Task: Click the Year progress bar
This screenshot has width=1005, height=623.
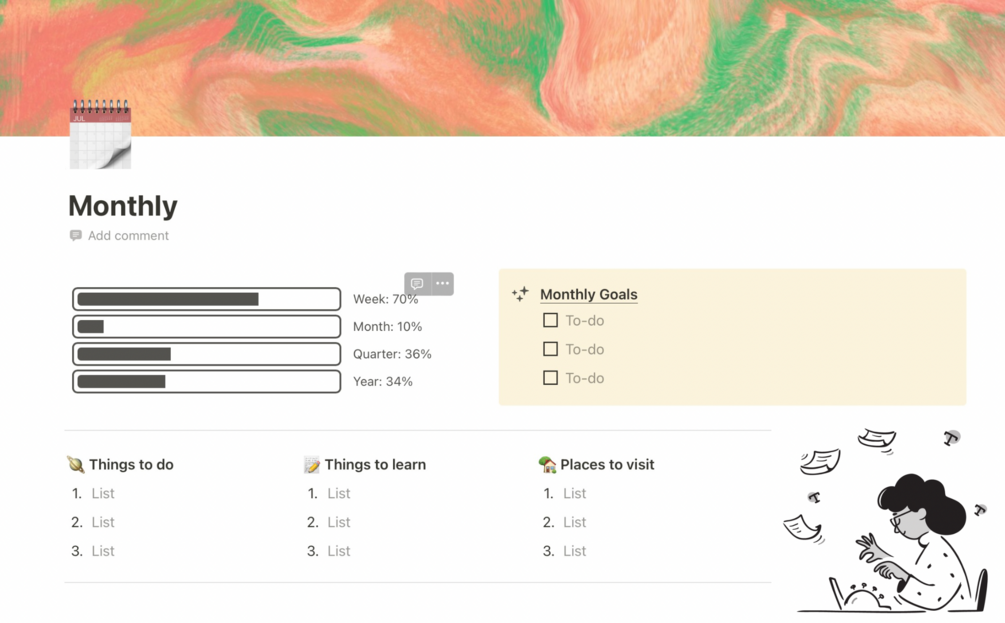Action: 206,381
